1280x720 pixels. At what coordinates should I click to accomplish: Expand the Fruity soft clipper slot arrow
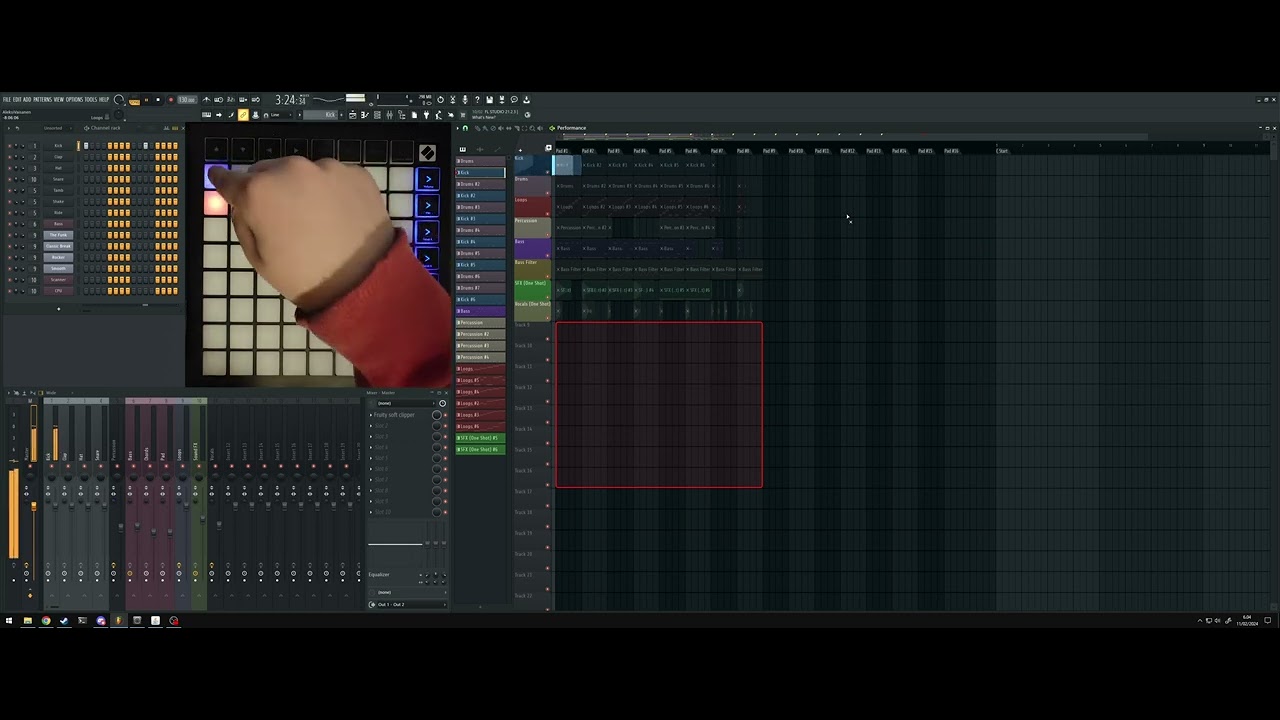[371, 415]
